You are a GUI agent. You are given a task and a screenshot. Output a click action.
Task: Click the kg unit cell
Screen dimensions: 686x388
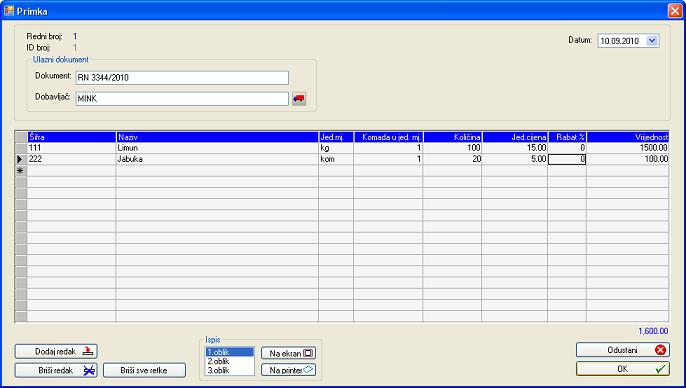coord(336,148)
